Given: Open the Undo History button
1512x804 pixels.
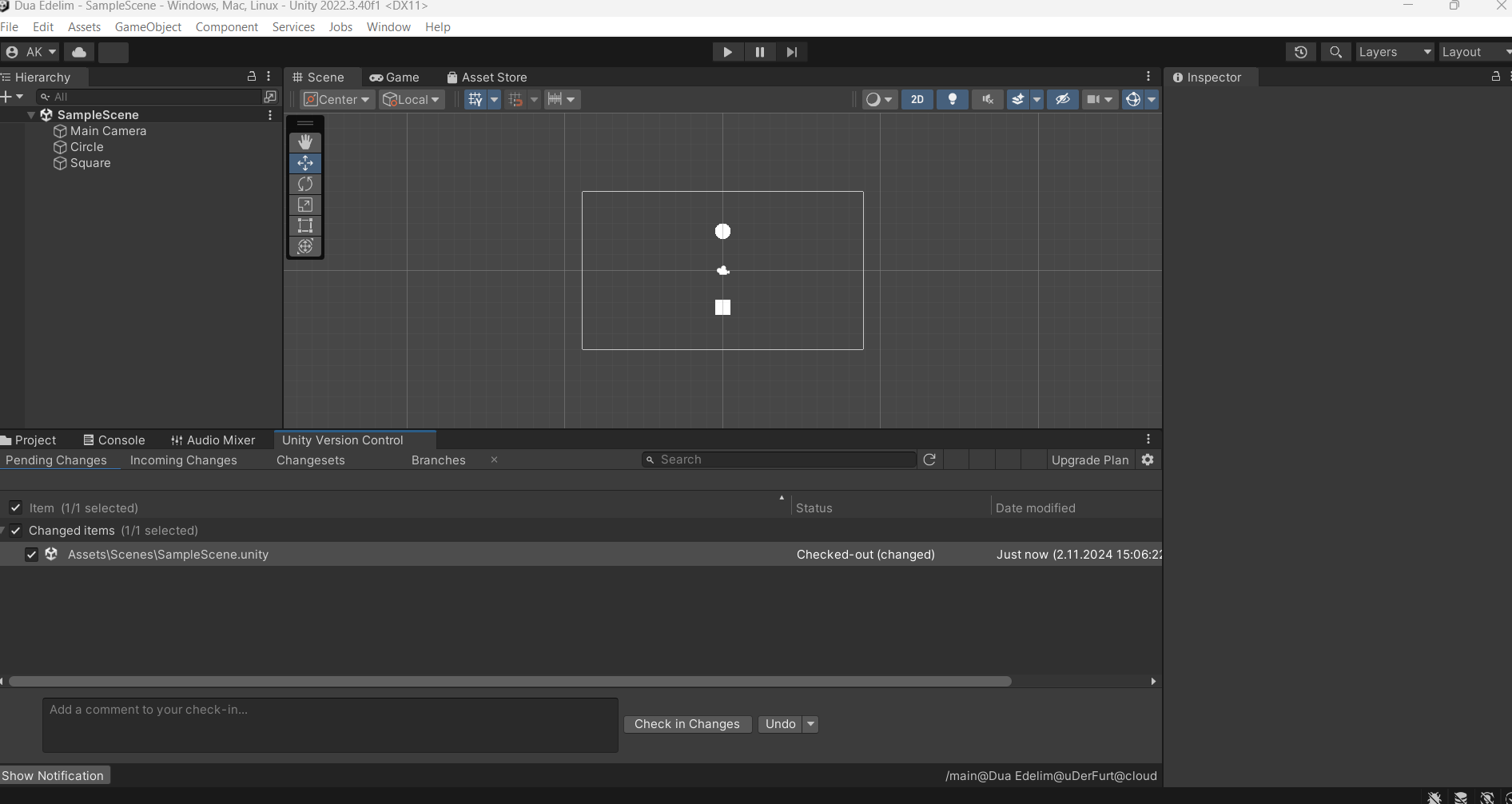Looking at the screenshot, I should point(1301,52).
